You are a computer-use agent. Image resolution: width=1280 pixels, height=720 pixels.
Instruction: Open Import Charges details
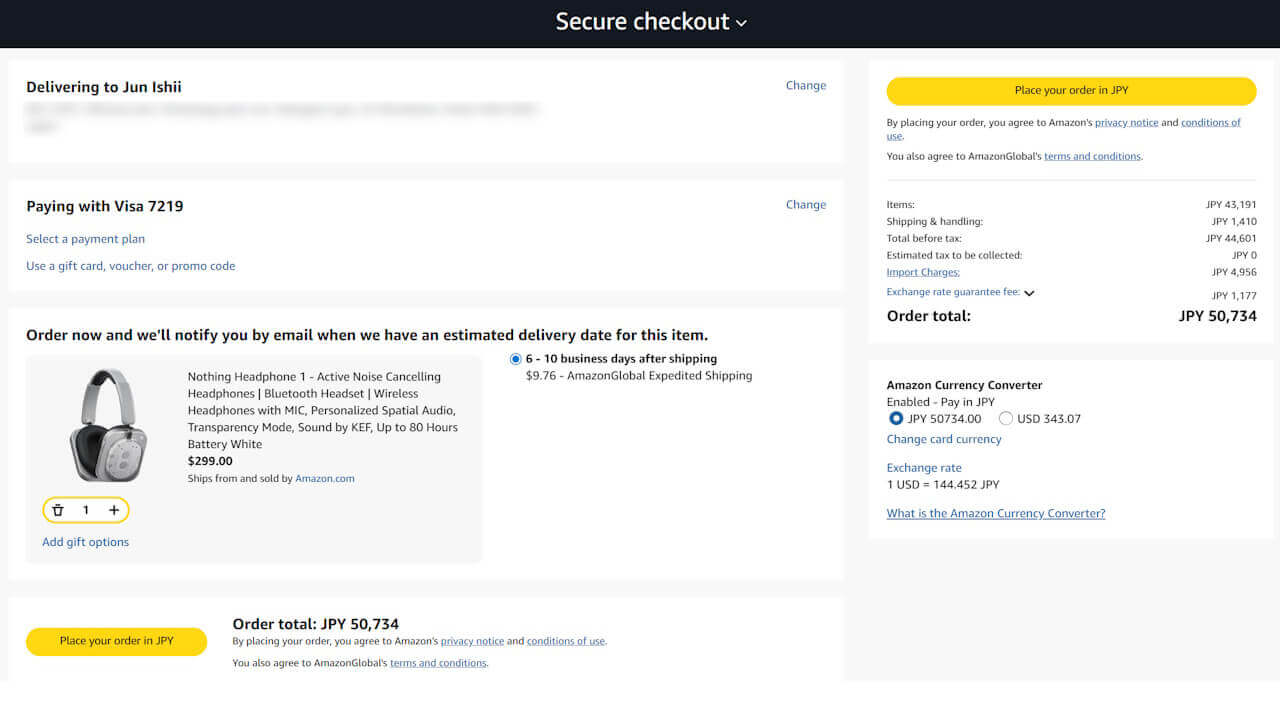tap(923, 272)
